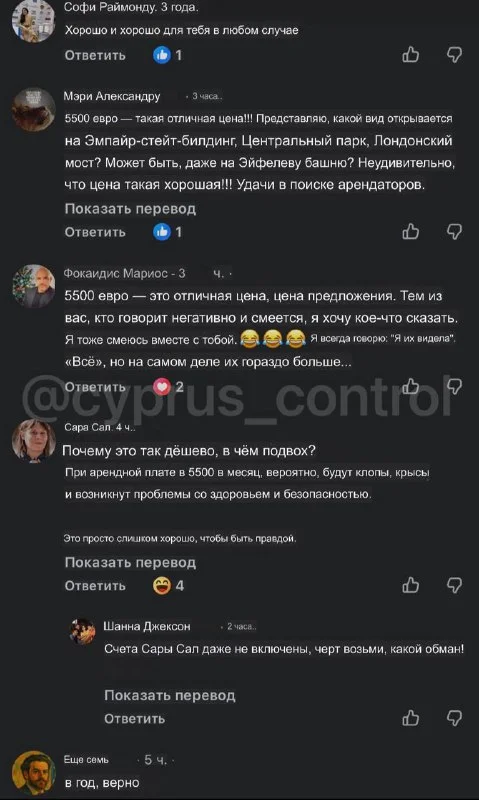This screenshot has height=800, width=479.
Task: Dislike Сара Сал's comment
Action: (x=454, y=586)
